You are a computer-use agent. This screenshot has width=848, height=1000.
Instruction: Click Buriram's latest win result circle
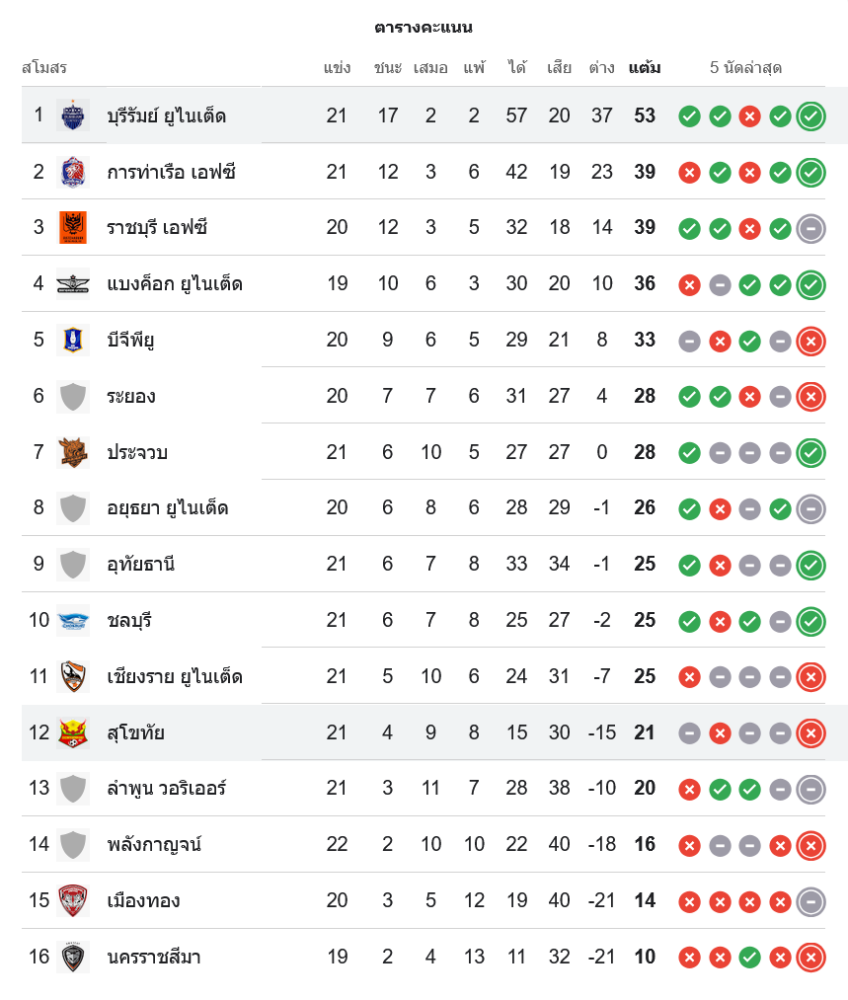pos(811,116)
